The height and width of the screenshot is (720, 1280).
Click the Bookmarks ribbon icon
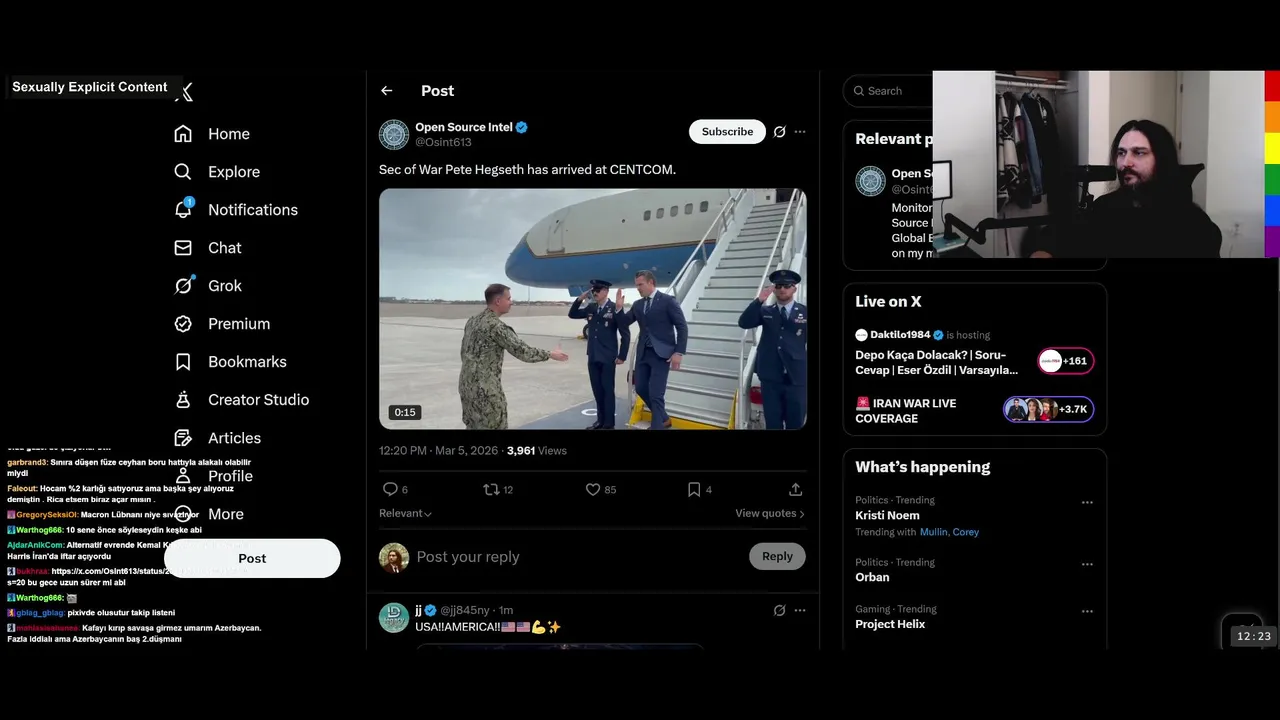coord(183,362)
